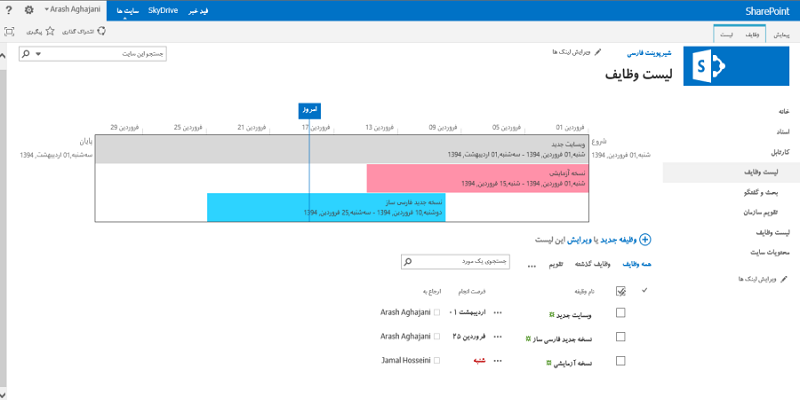Viewport: 800px width, 400px height.
Task: Open the SkyDrive top menu item
Action: [163, 11]
